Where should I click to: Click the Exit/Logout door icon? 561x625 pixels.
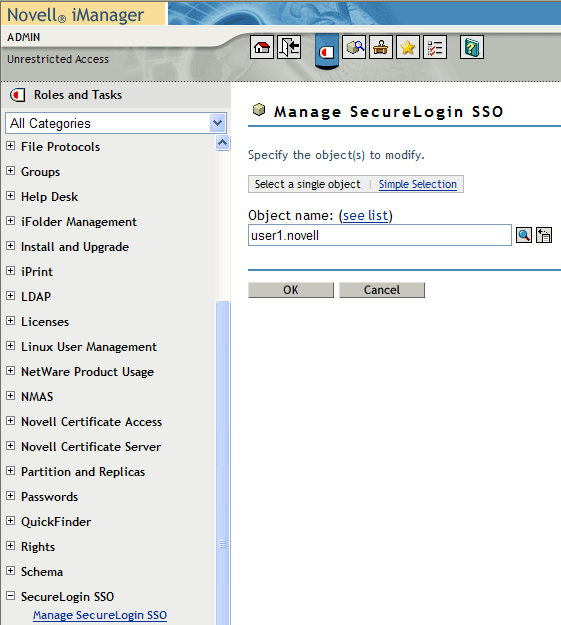point(289,47)
